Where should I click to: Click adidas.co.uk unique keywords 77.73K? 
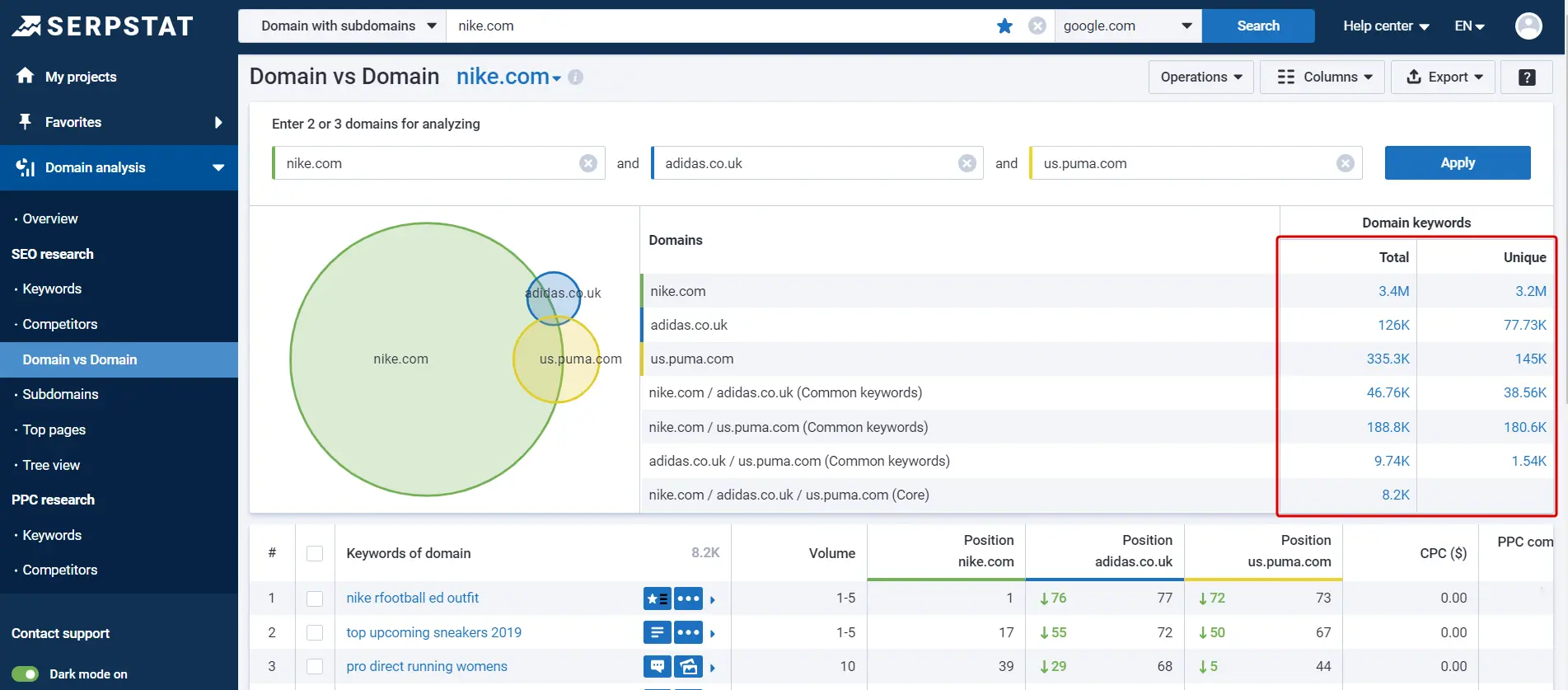pos(1525,325)
